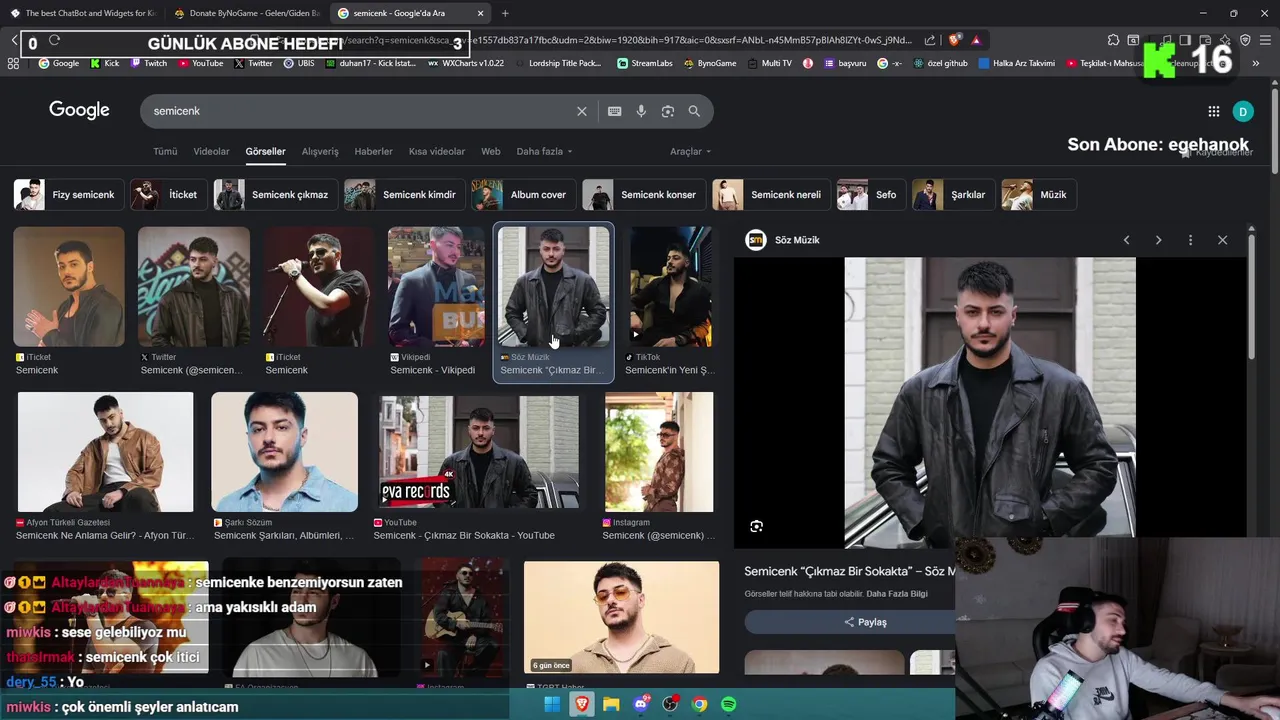Click the Semicenk nereli filter chip
Screen dimensions: 1280x720
coord(771,195)
